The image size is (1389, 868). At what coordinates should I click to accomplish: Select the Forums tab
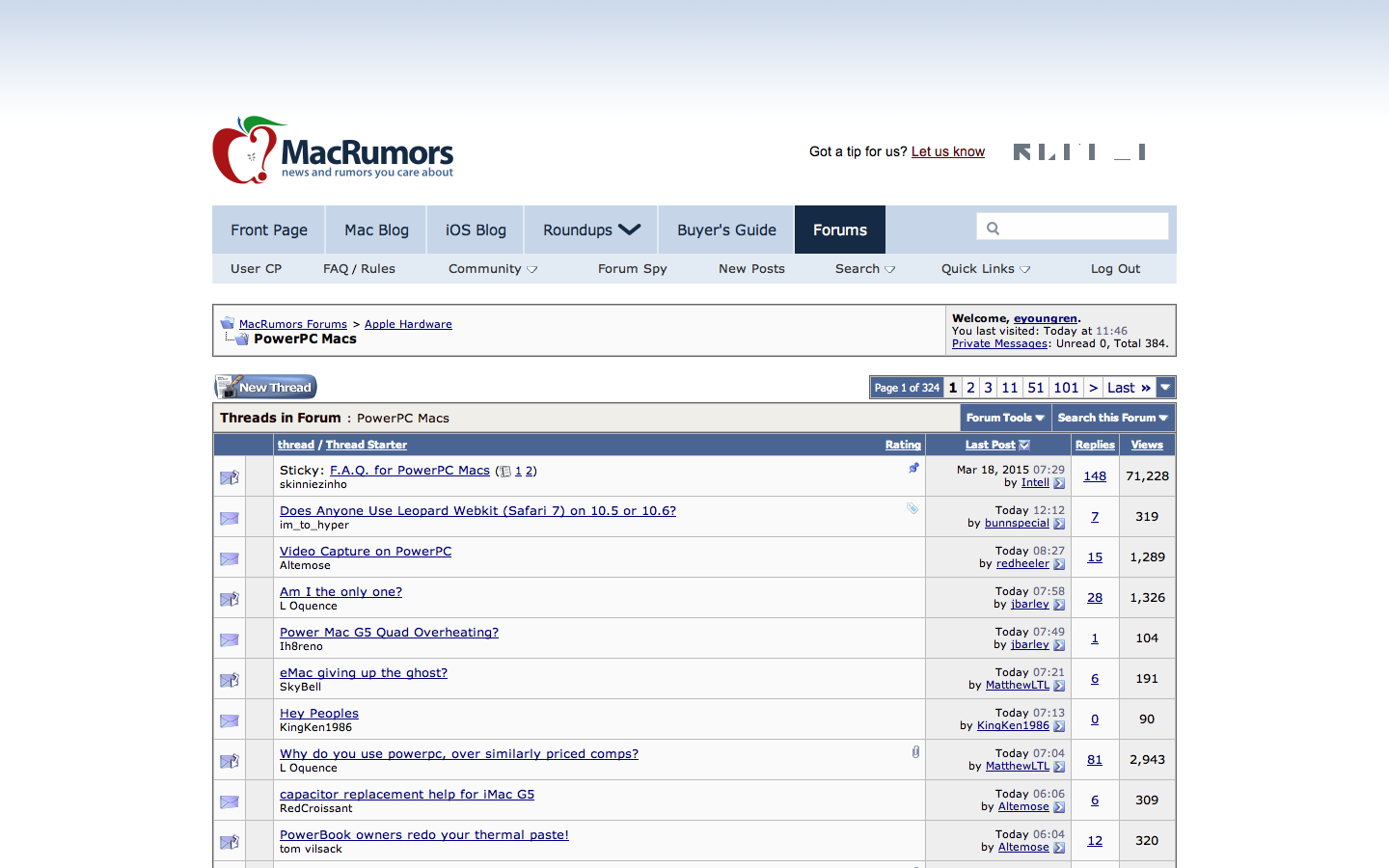click(840, 230)
